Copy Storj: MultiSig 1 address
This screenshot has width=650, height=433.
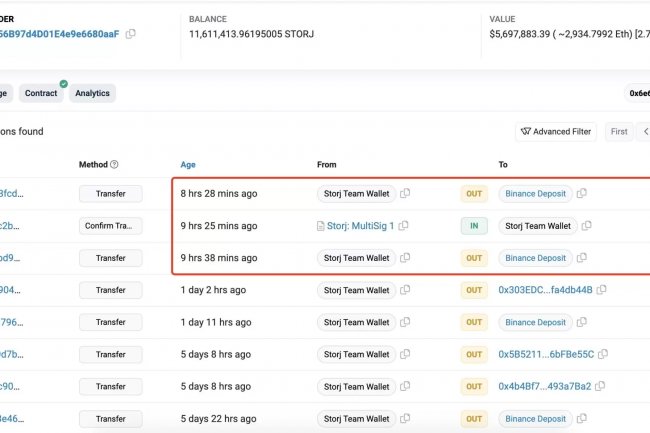404,226
